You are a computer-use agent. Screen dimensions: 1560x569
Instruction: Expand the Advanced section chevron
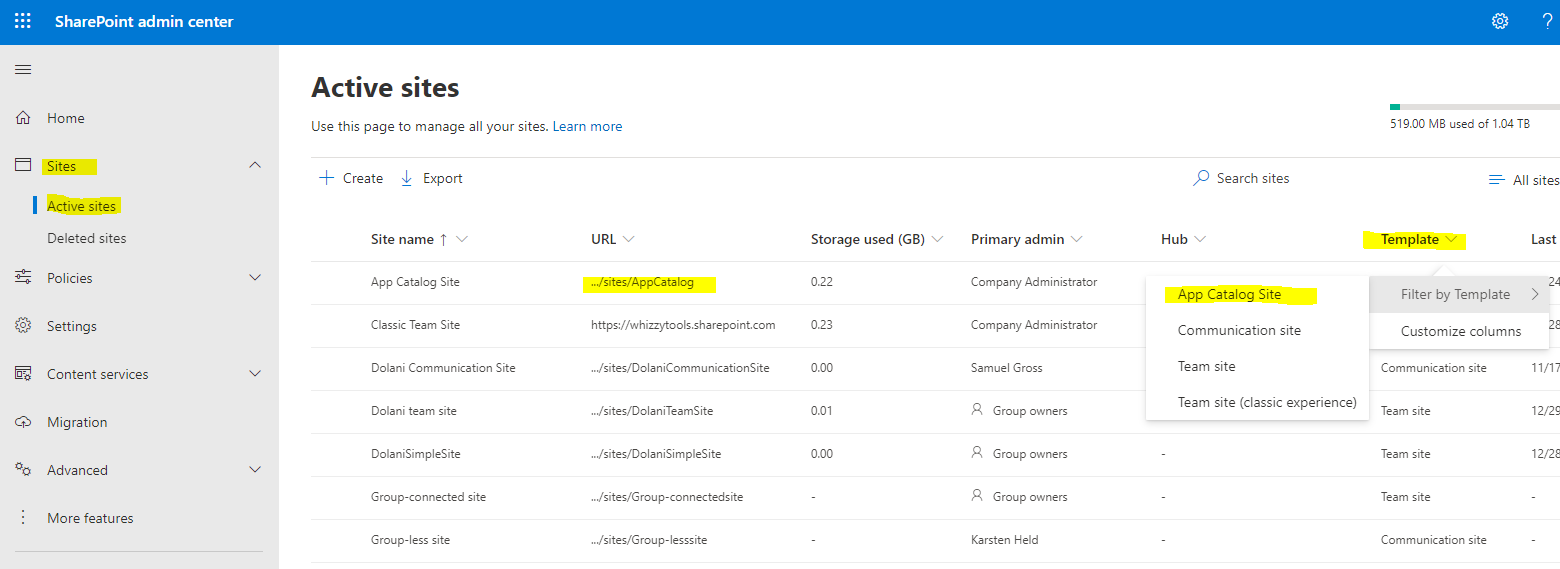255,469
